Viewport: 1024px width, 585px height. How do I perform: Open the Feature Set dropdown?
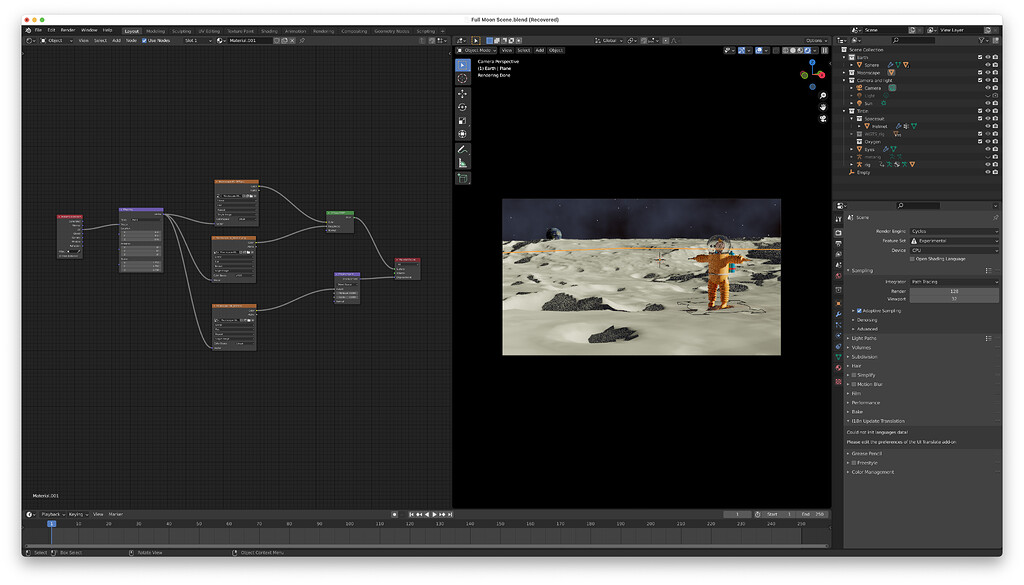point(954,241)
